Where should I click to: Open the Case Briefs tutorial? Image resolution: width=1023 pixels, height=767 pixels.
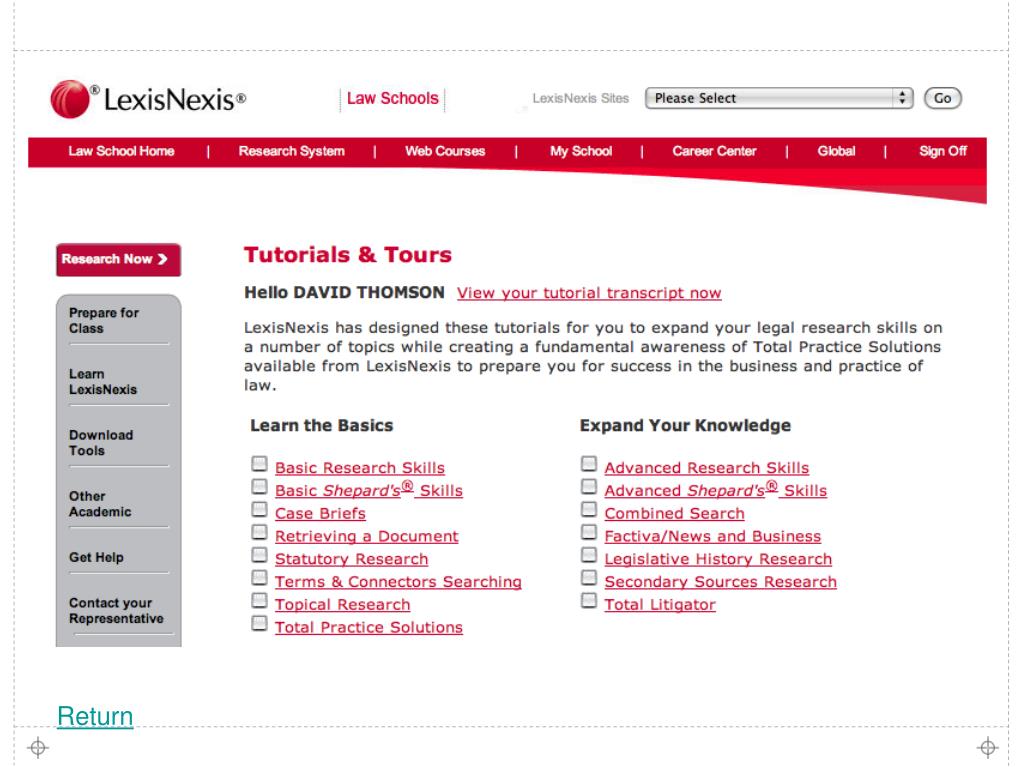pos(320,513)
